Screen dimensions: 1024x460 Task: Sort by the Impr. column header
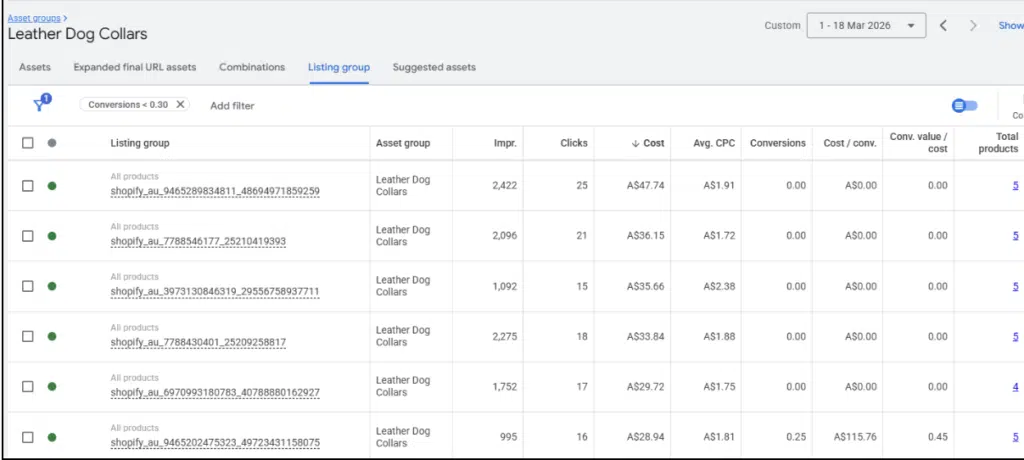[x=505, y=143]
